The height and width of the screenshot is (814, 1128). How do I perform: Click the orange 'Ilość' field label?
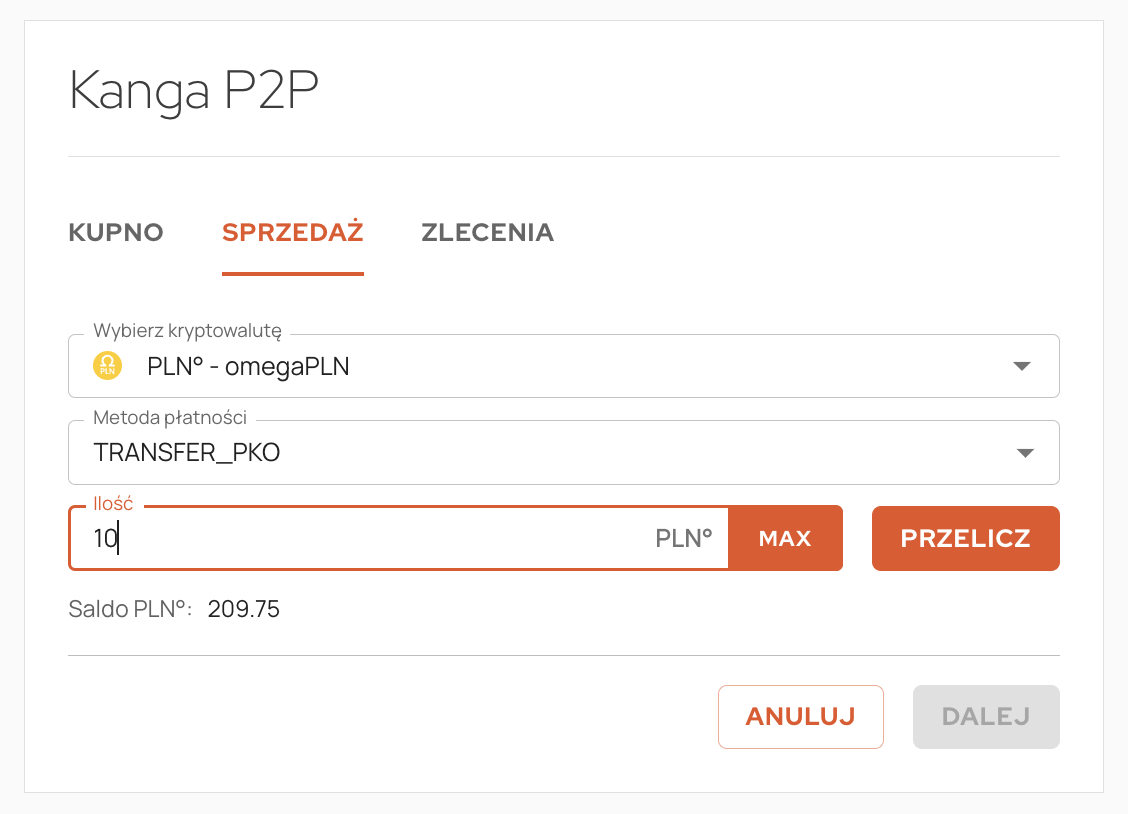click(113, 504)
